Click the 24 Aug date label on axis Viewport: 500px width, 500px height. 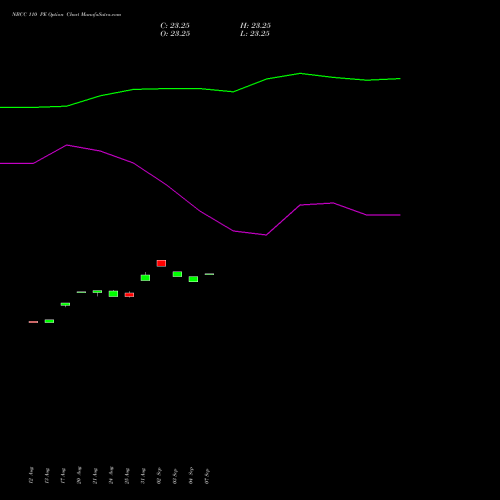coord(111,475)
